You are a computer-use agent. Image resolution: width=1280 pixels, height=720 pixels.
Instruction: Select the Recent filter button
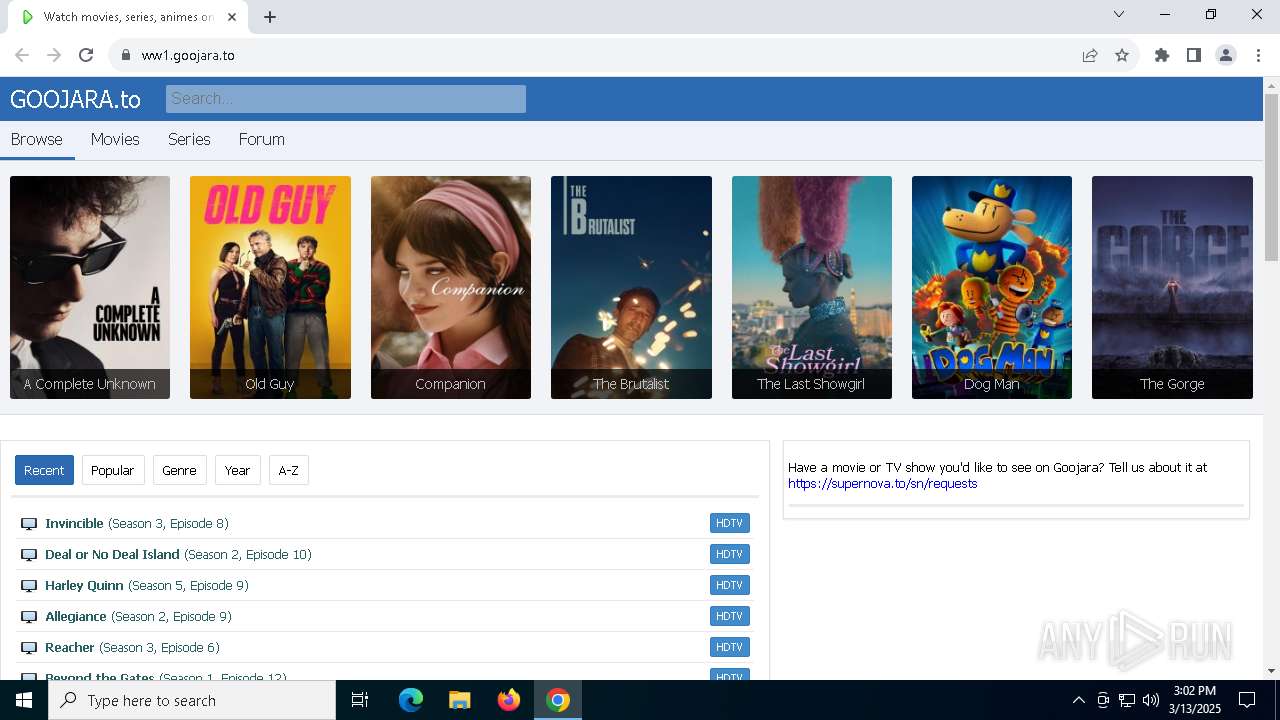(x=44, y=470)
